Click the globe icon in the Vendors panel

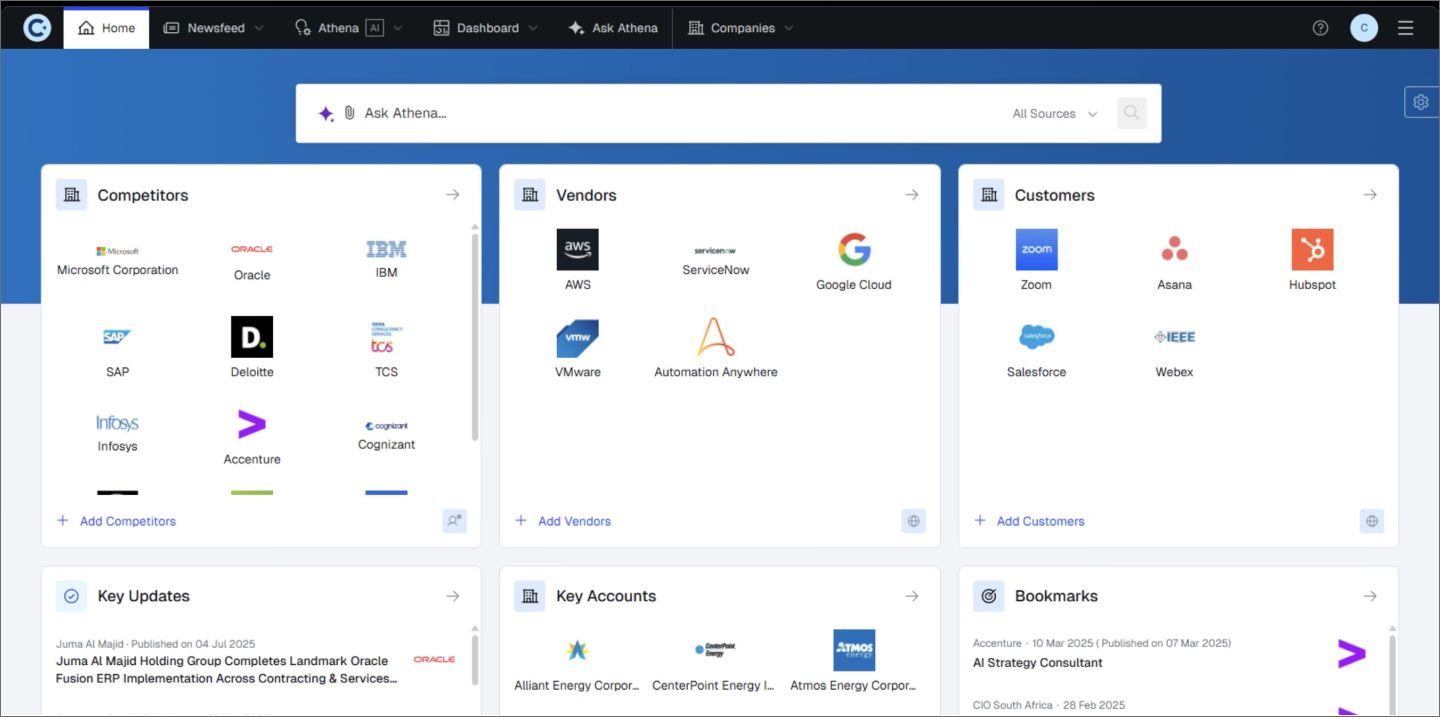pyautogui.click(x=913, y=520)
